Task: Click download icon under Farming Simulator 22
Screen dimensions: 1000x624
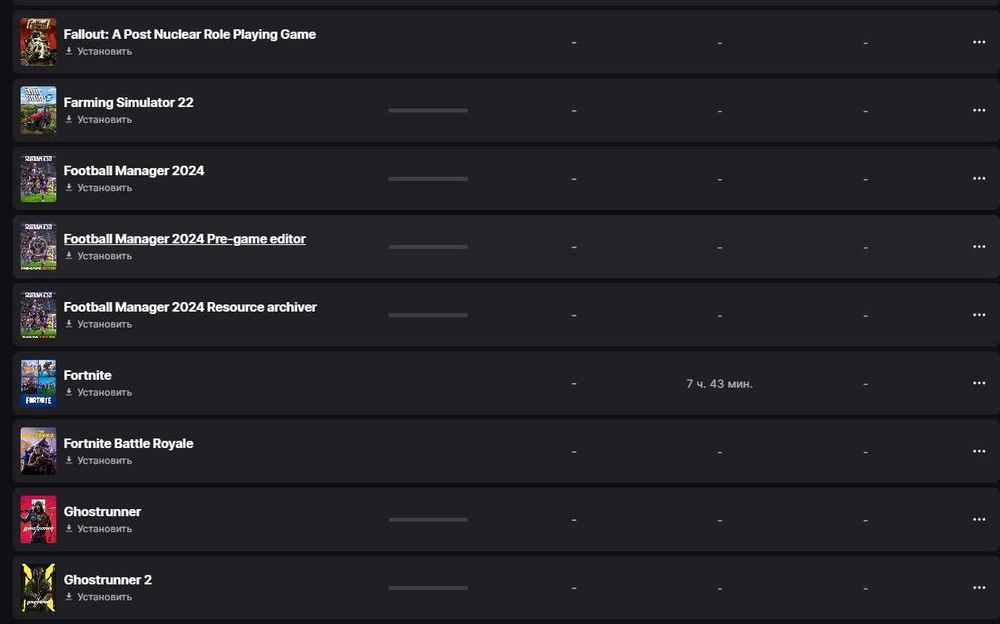Action: point(69,119)
